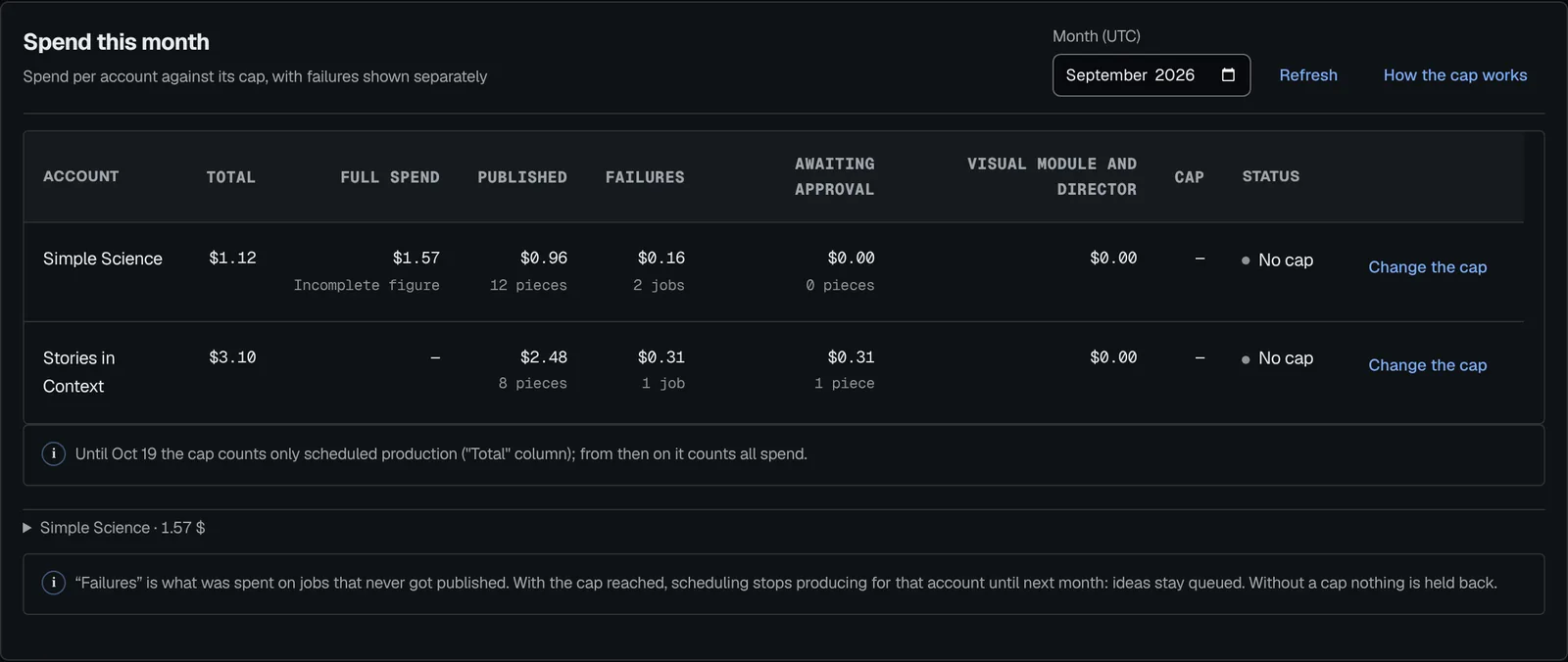
Task: Open the calendar picker icon in month field
Action: tap(1228, 75)
